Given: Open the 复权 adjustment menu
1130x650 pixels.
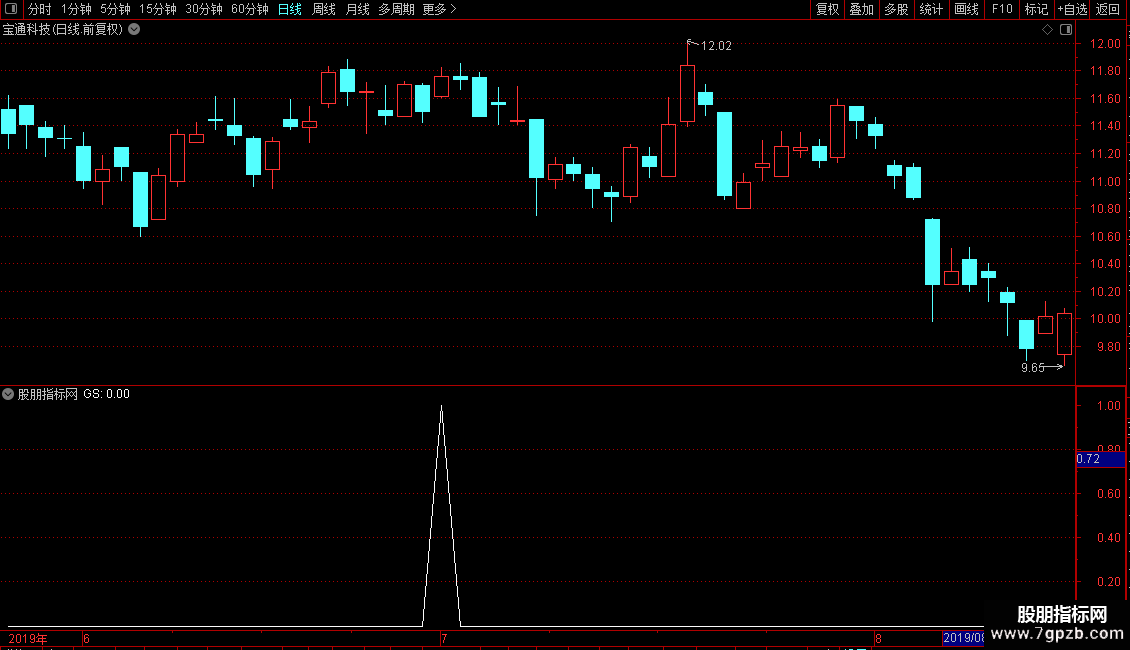Looking at the screenshot, I should pyautogui.click(x=827, y=9).
